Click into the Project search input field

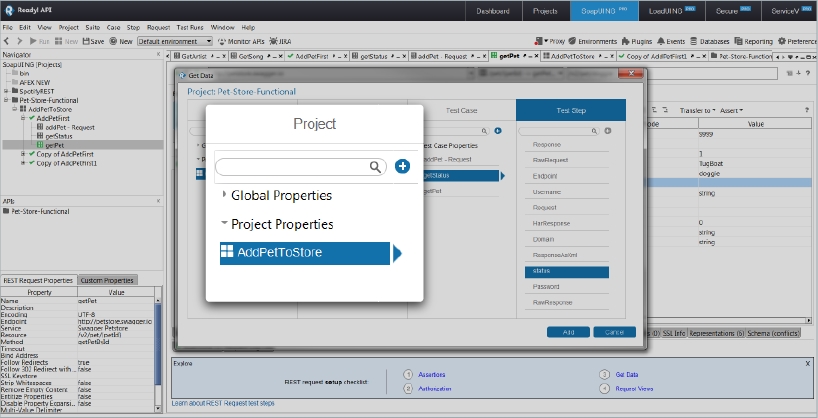pyautogui.click(x=293, y=167)
